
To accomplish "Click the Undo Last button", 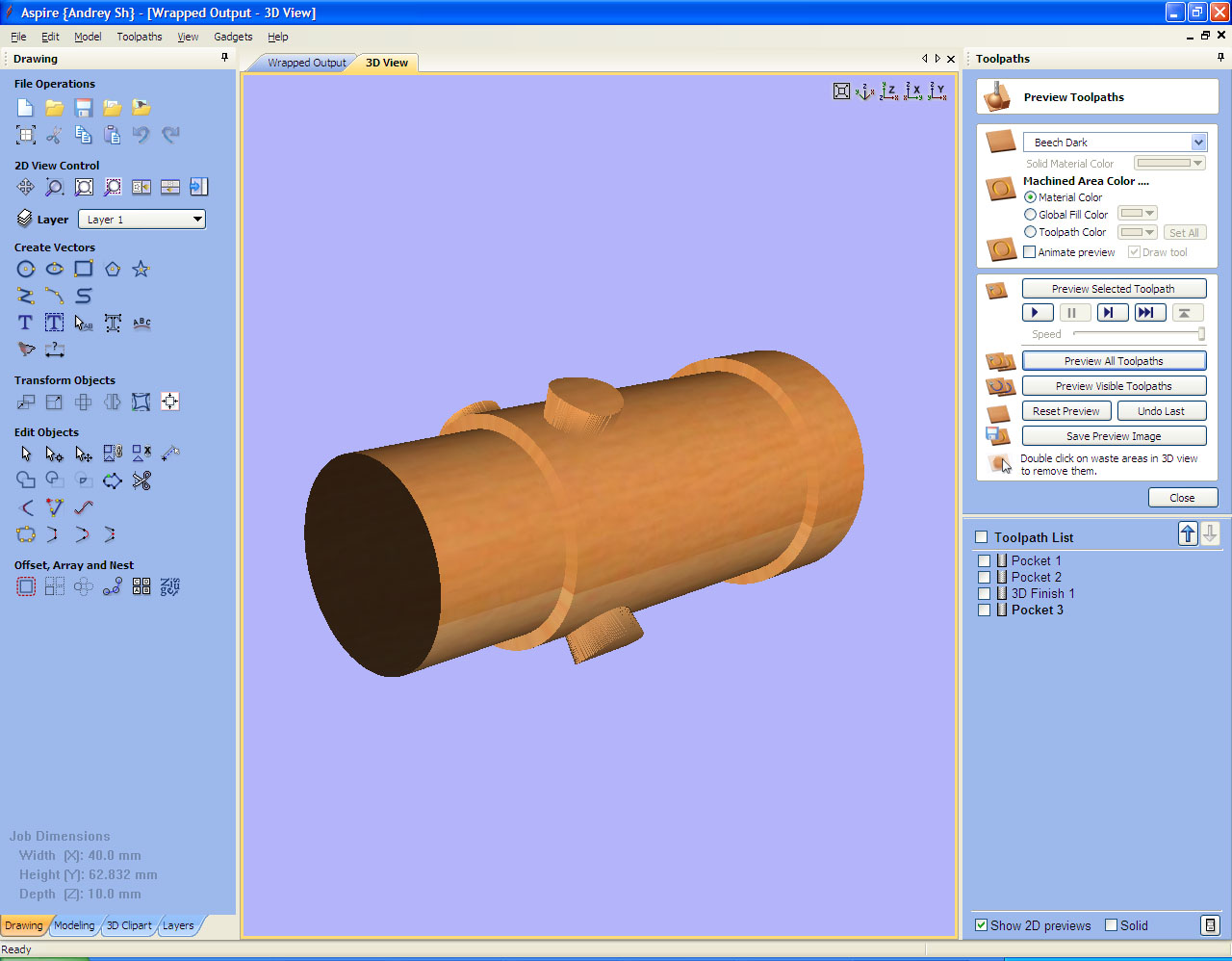I will (x=1162, y=411).
